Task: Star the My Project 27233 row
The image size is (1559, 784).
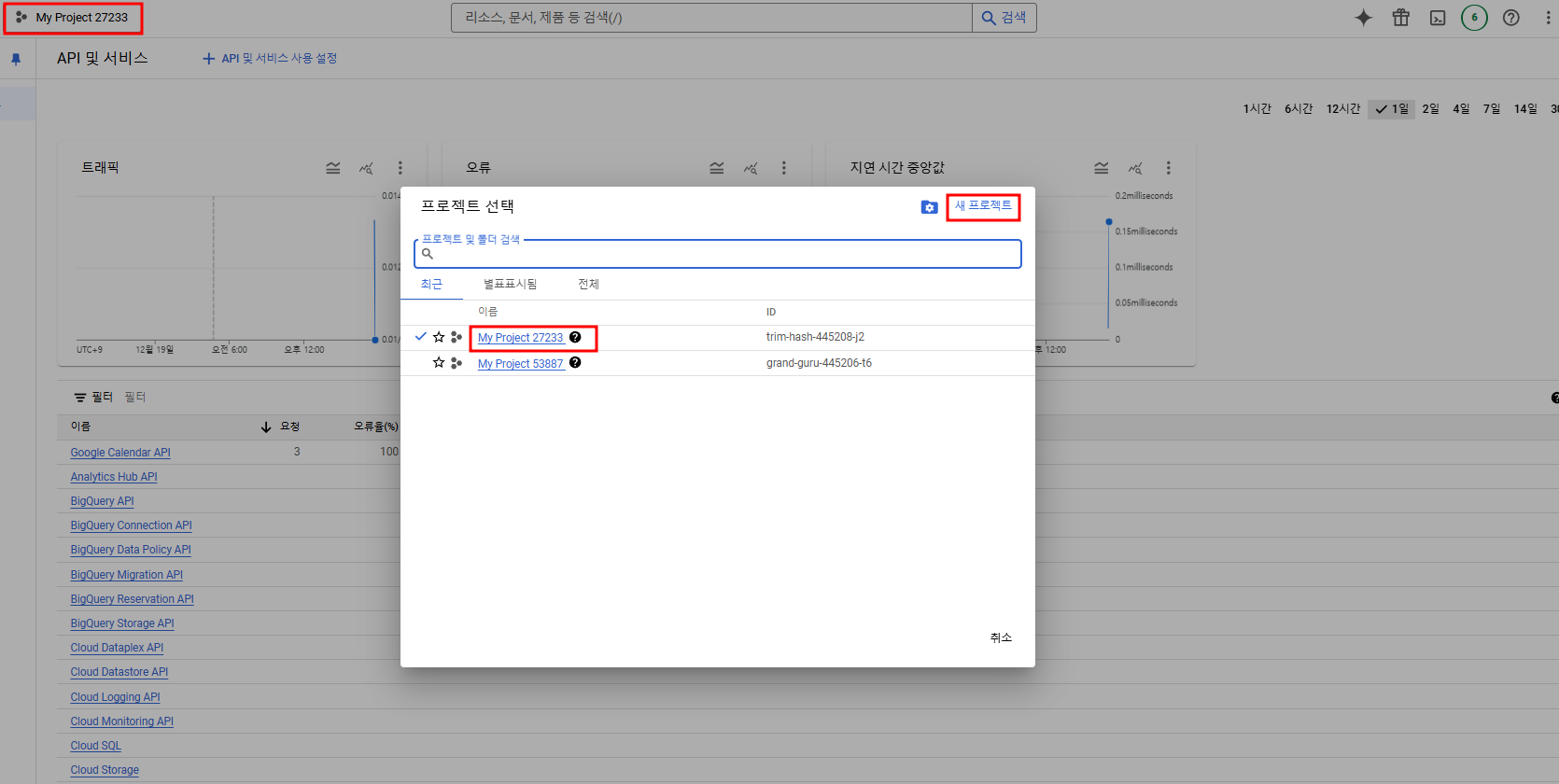Action: point(439,337)
